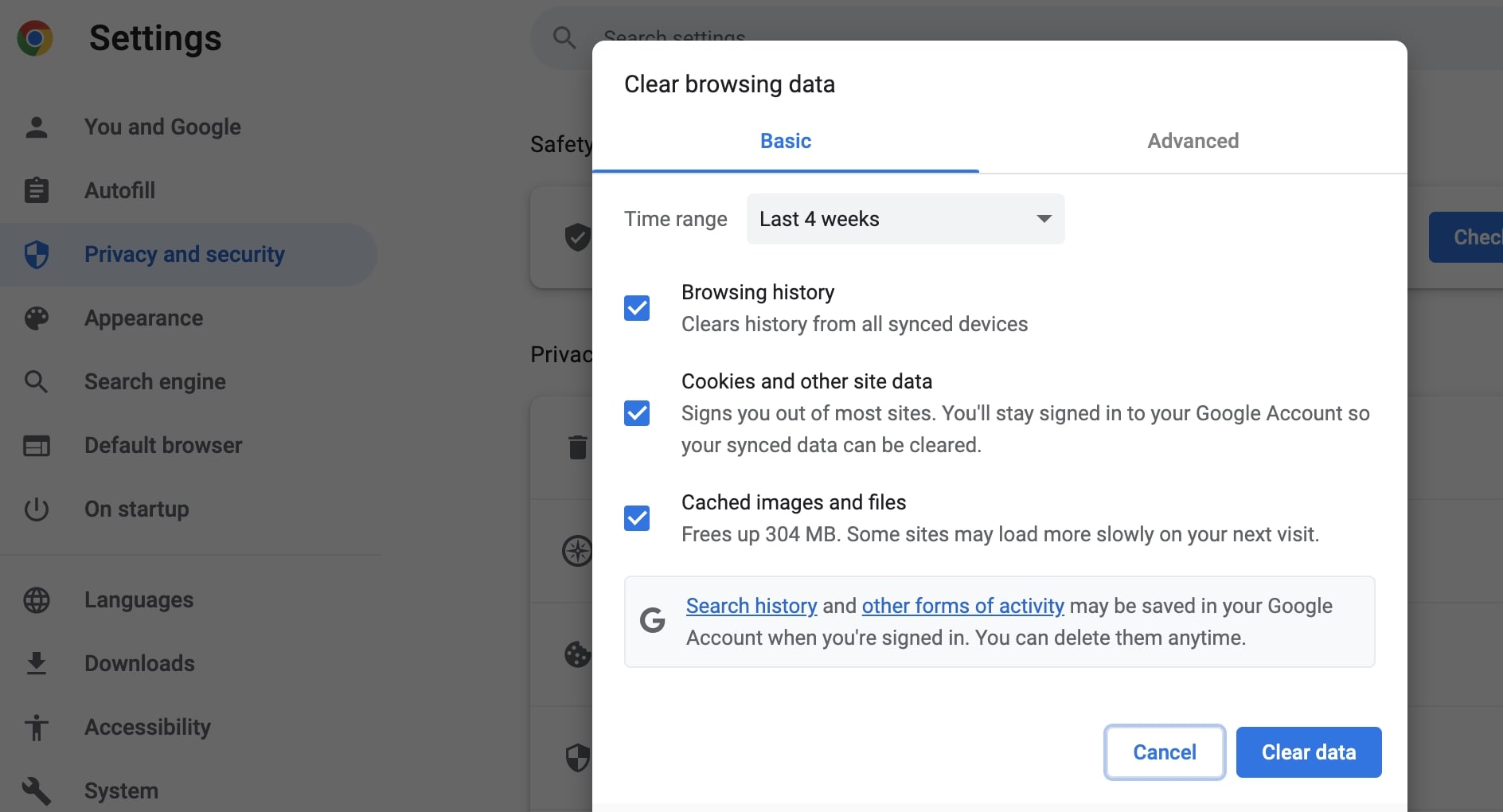Screen dimensions: 1503x812
Task: Open the Search history link
Action: point(751,606)
